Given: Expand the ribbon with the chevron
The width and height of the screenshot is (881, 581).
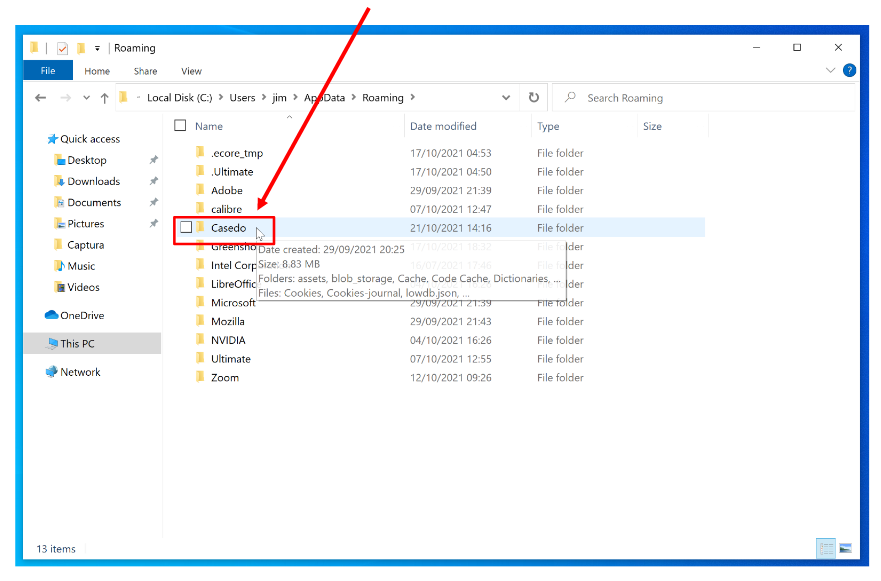Looking at the screenshot, I should coord(830,70).
